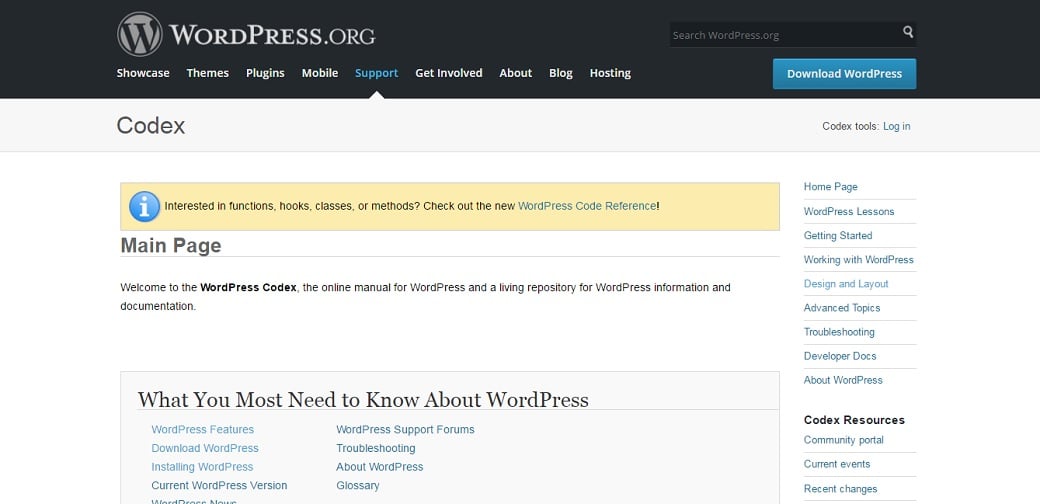The width and height of the screenshot is (1040, 504).
Task: Open the WordPress Support Forums link
Action: point(405,430)
